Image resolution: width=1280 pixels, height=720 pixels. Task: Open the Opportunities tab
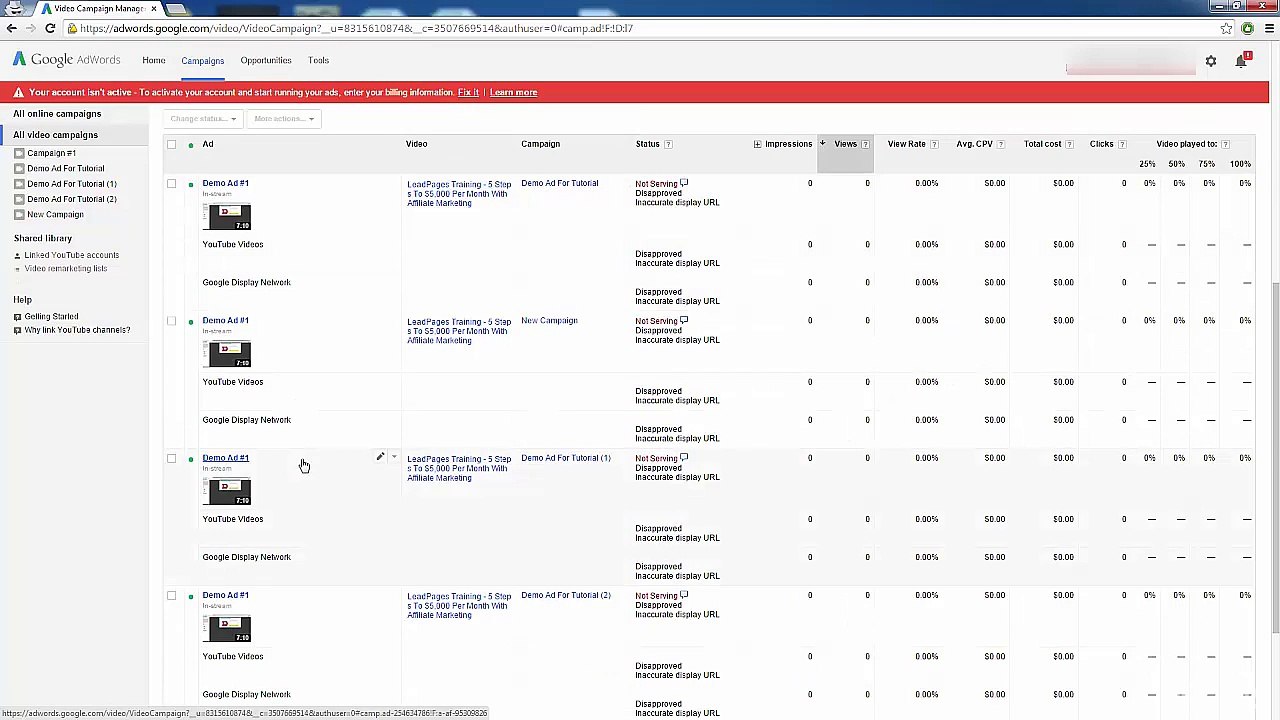point(266,60)
